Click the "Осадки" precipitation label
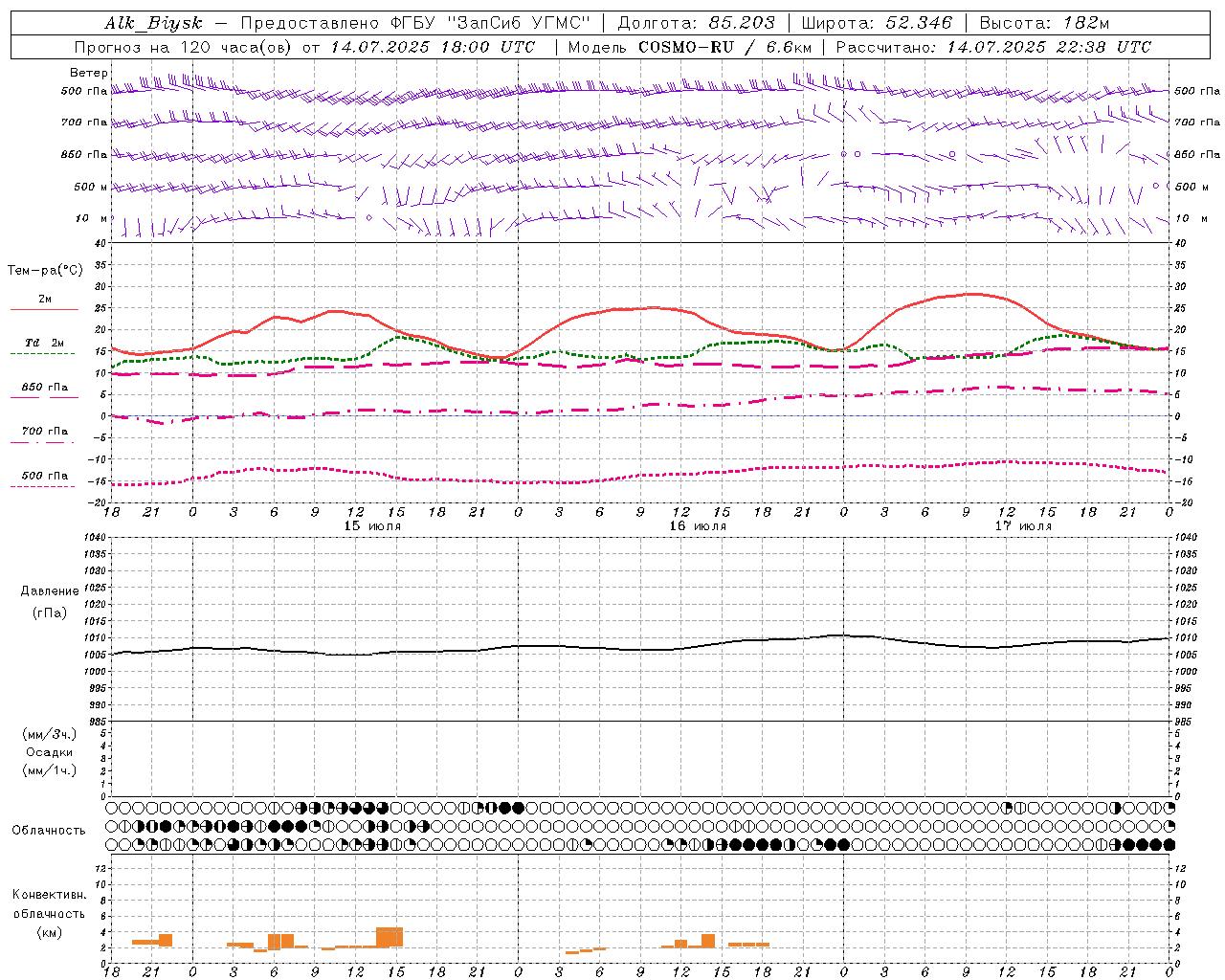The image size is (1225, 980). [50, 752]
